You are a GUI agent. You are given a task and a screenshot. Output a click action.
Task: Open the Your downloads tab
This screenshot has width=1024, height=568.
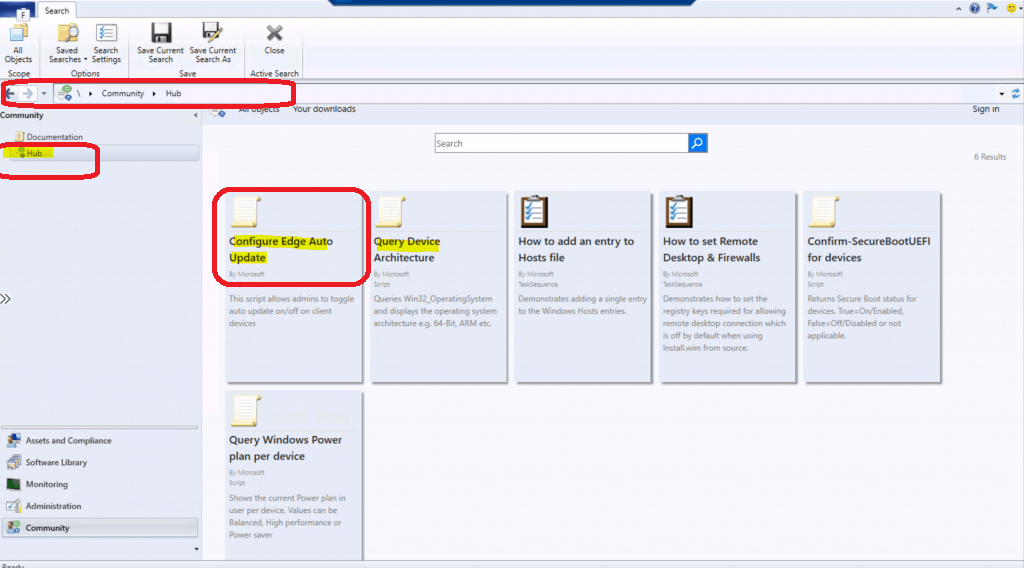pos(324,109)
